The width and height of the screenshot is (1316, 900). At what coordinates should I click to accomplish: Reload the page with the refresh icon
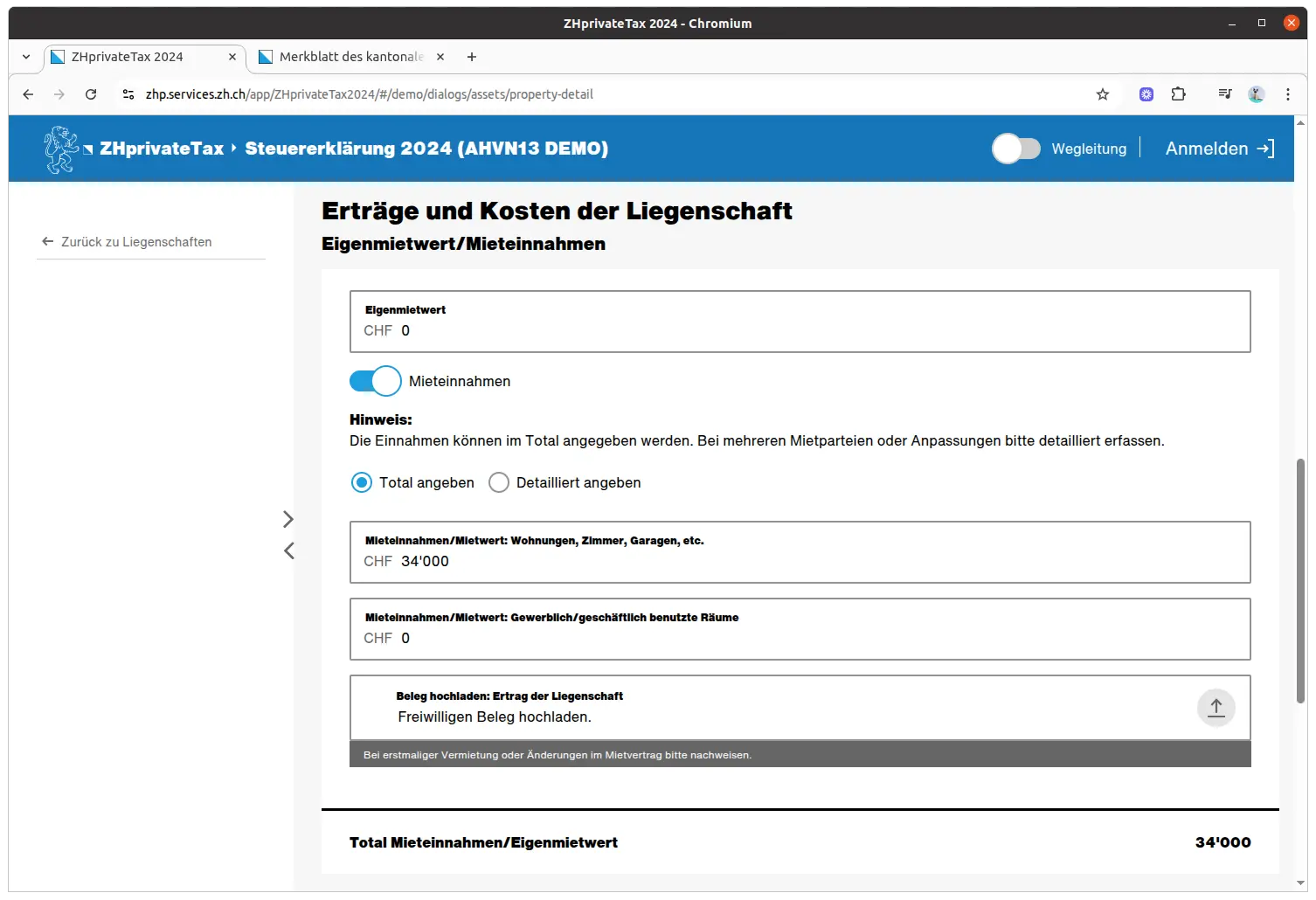point(91,94)
